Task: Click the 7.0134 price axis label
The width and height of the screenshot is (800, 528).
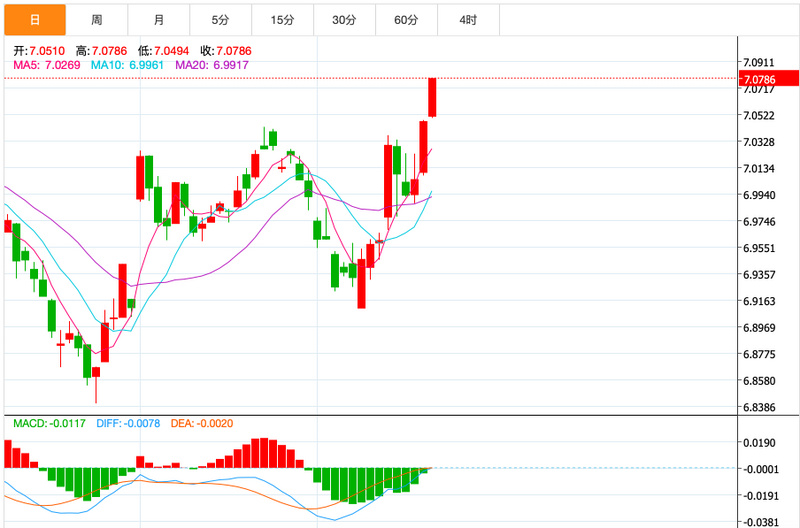Action: click(x=759, y=168)
